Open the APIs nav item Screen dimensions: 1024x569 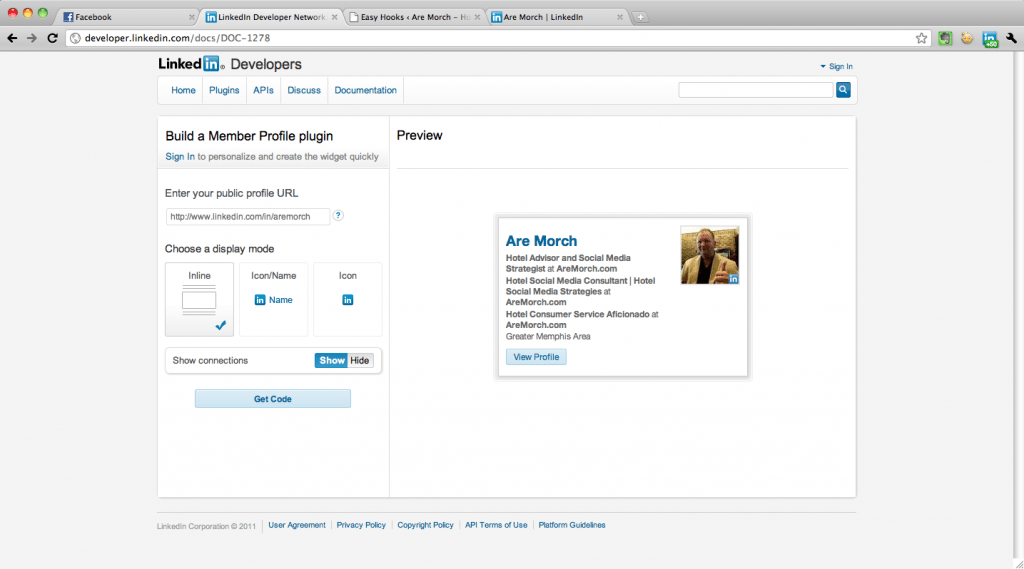click(263, 90)
